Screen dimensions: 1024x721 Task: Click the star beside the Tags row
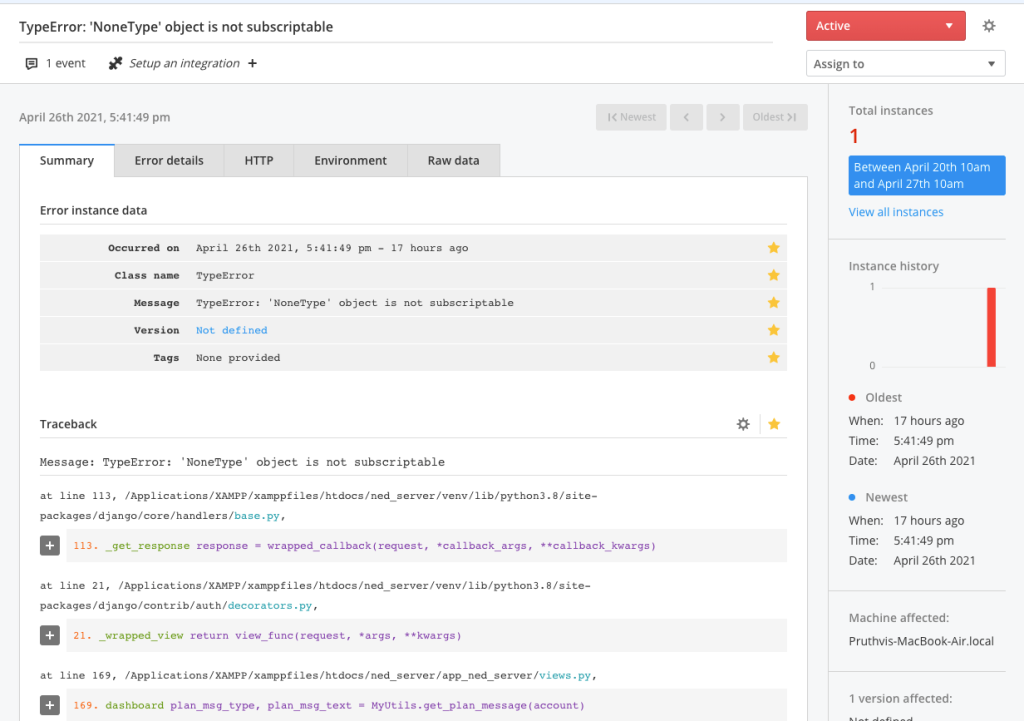tap(773, 358)
